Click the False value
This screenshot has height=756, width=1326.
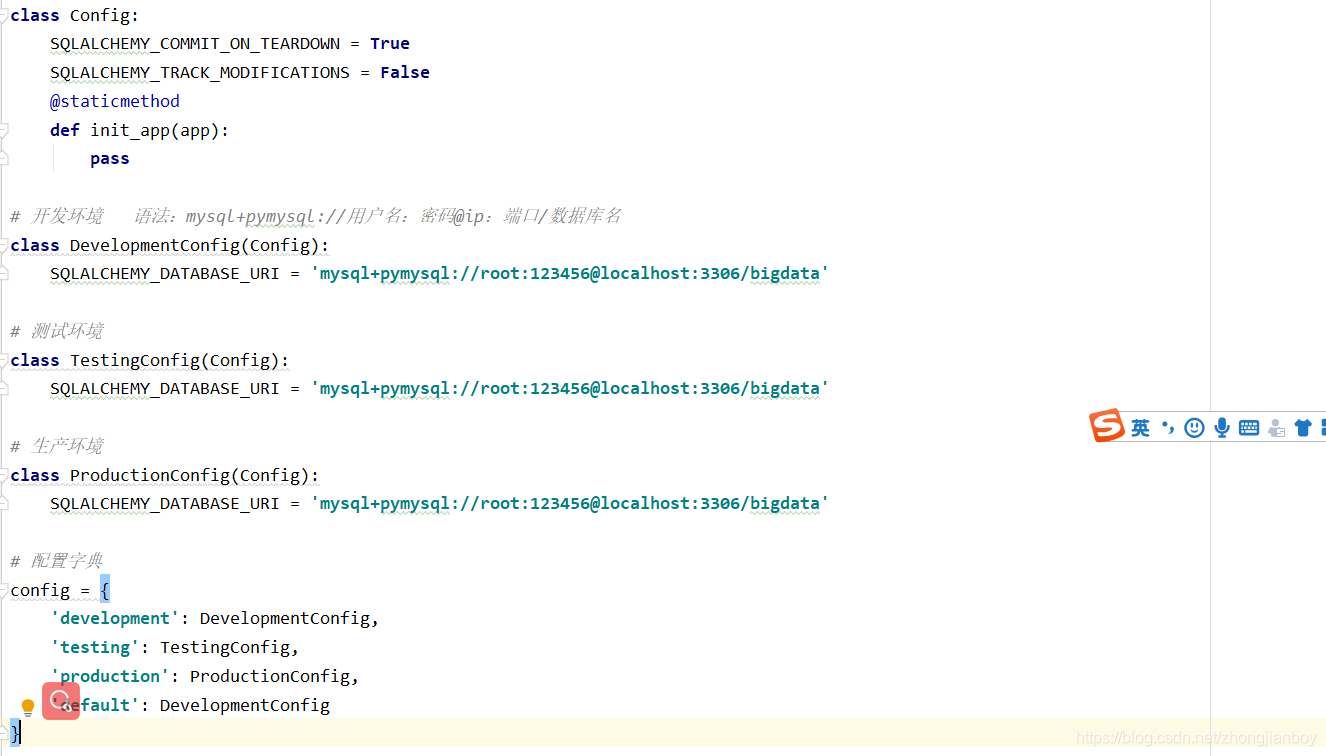tap(405, 73)
